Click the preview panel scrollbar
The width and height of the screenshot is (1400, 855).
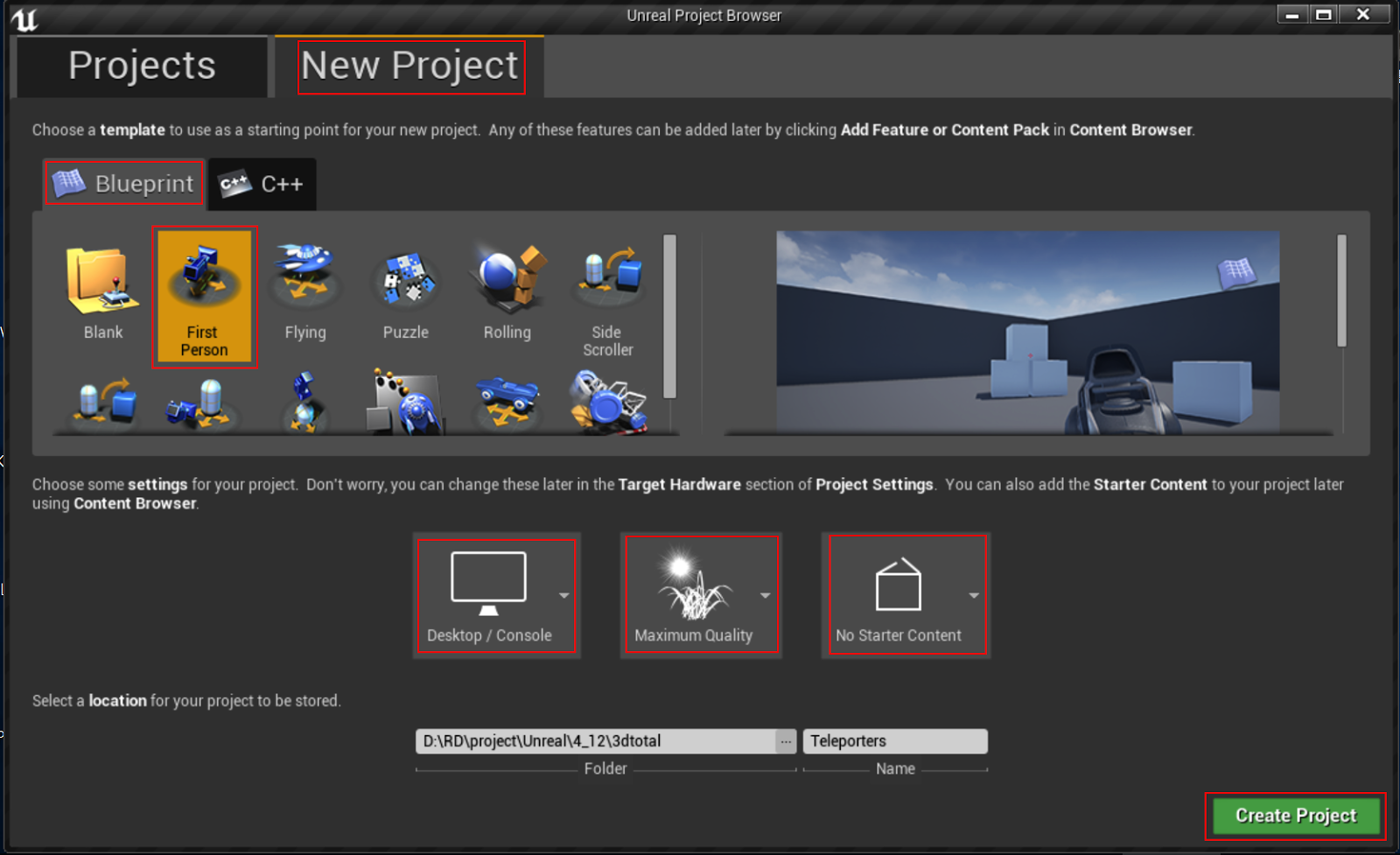pos(1341,291)
